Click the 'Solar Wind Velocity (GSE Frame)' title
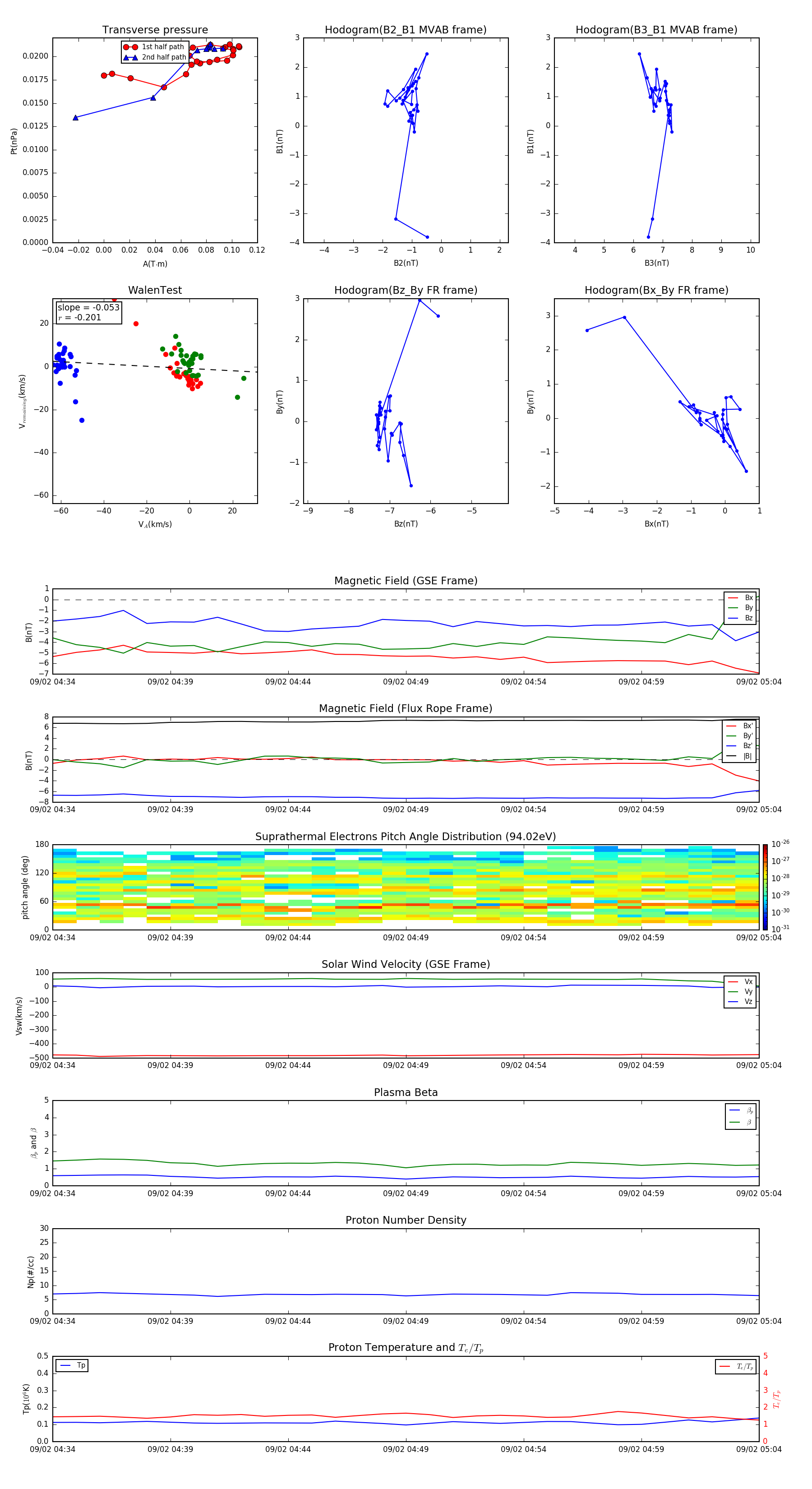The image size is (812, 1489). (x=406, y=964)
